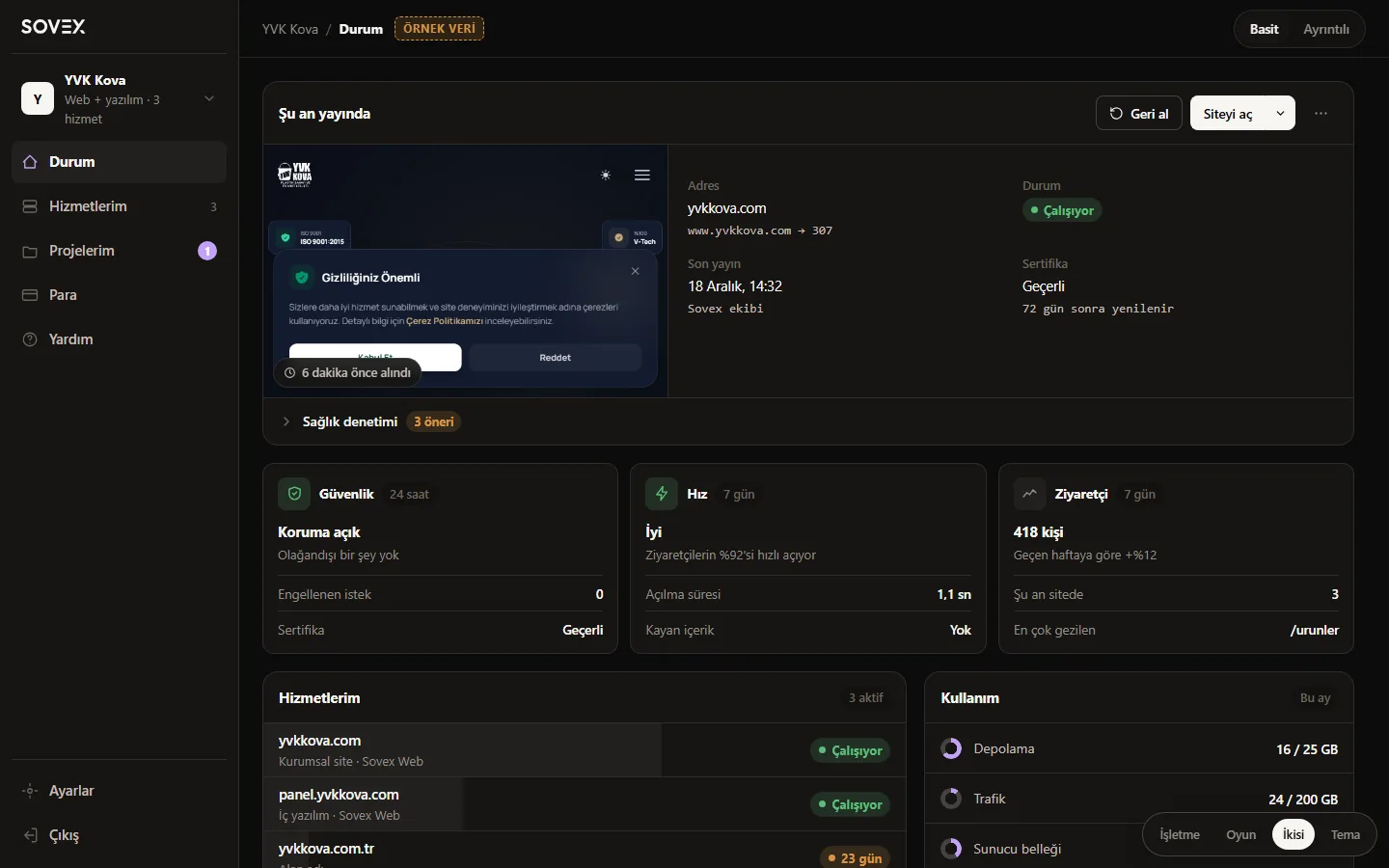This screenshot has height=868, width=1389.
Task: Click the Depolama usage ring
Action: (951, 748)
